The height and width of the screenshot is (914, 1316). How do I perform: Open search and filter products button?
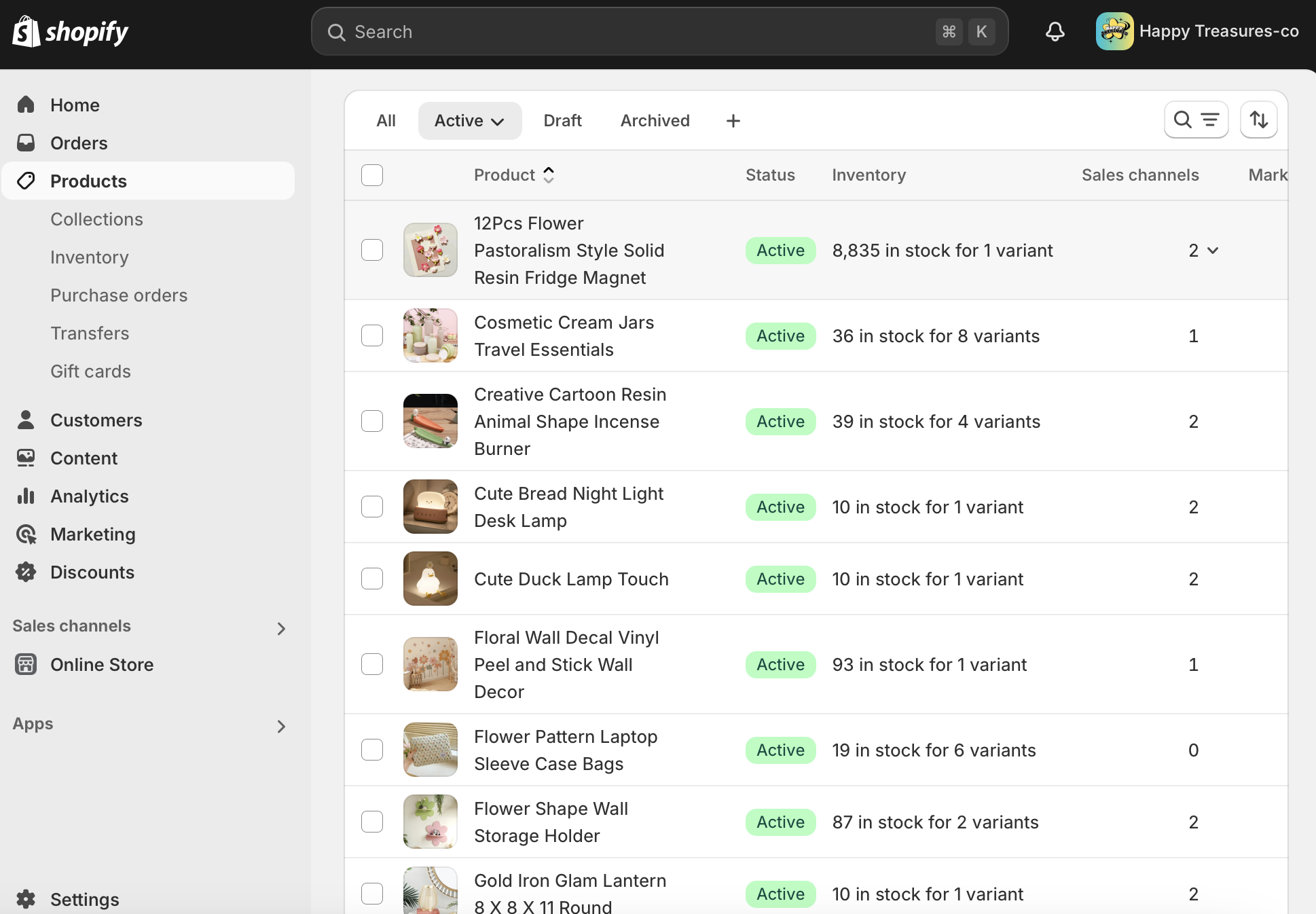(1196, 120)
